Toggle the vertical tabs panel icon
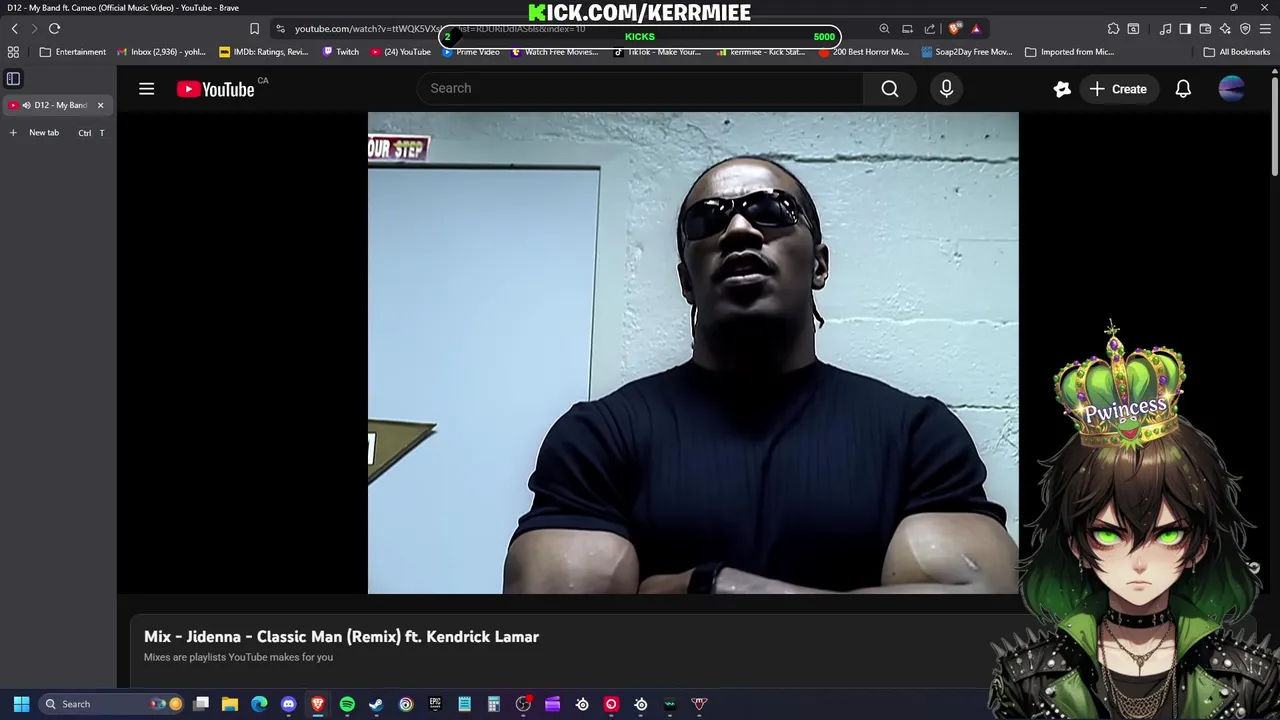The width and height of the screenshot is (1280, 720). (x=14, y=78)
